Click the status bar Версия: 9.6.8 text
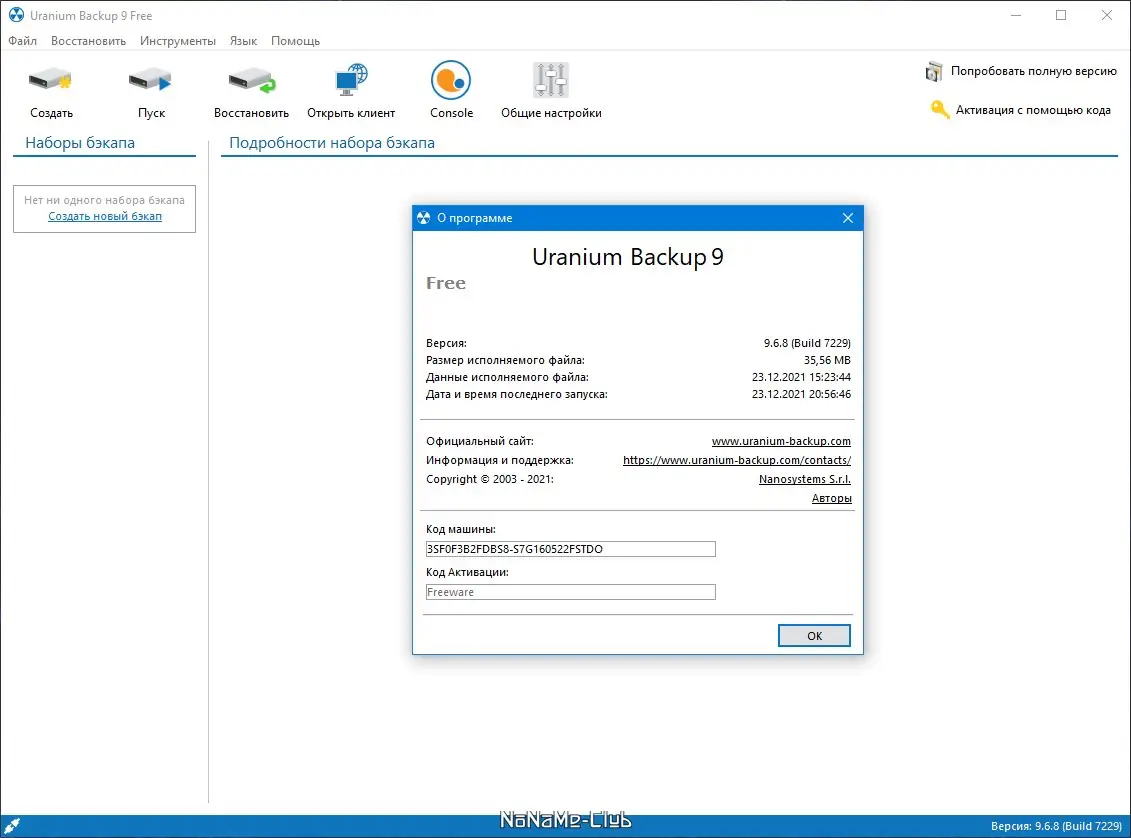The height and width of the screenshot is (838, 1131). click(1056, 826)
